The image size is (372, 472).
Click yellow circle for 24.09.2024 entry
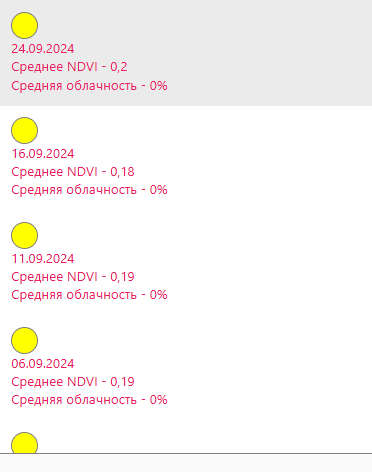(x=24, y=25)
